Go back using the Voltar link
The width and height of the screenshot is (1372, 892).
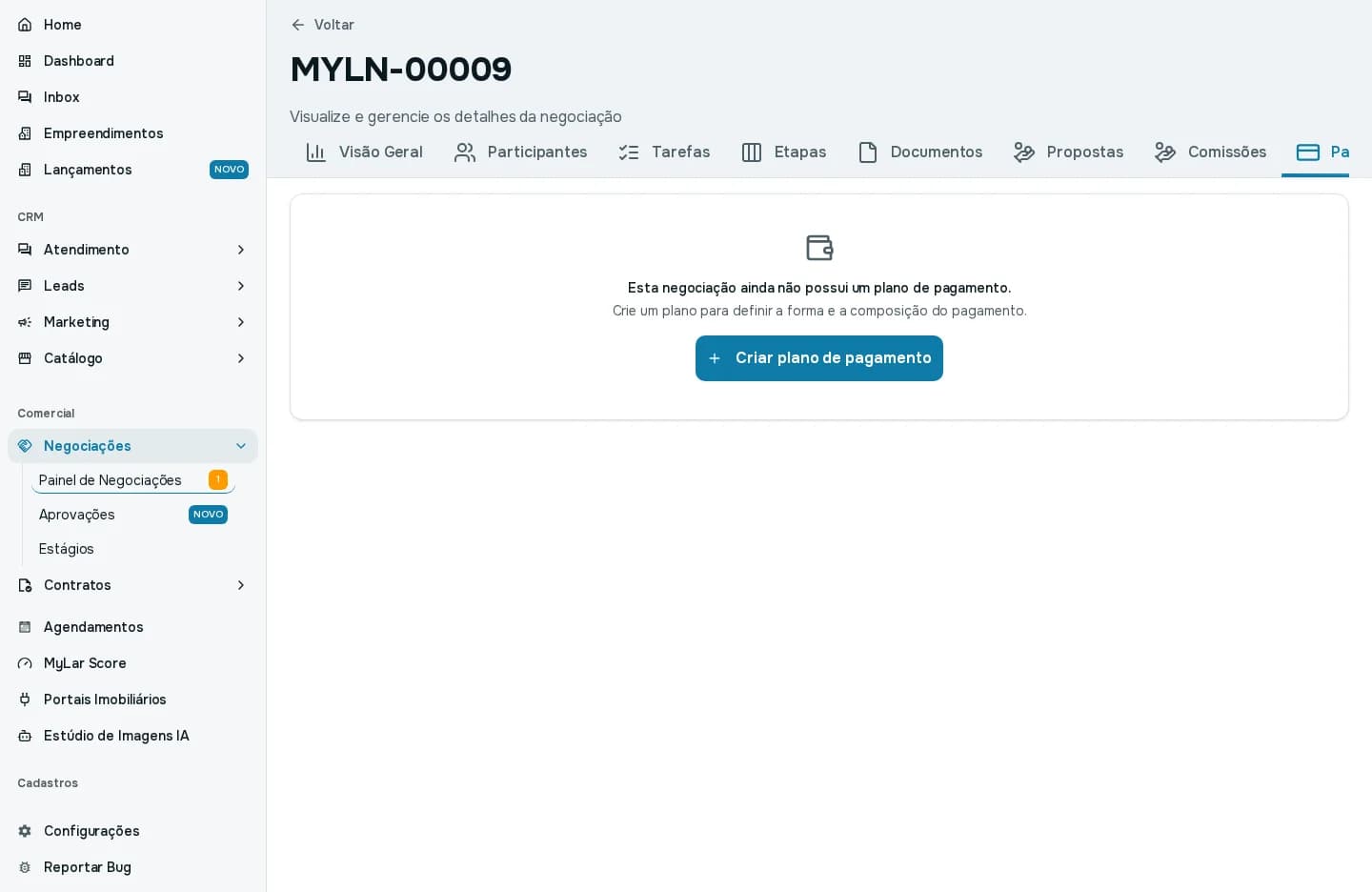coord(322,25)
